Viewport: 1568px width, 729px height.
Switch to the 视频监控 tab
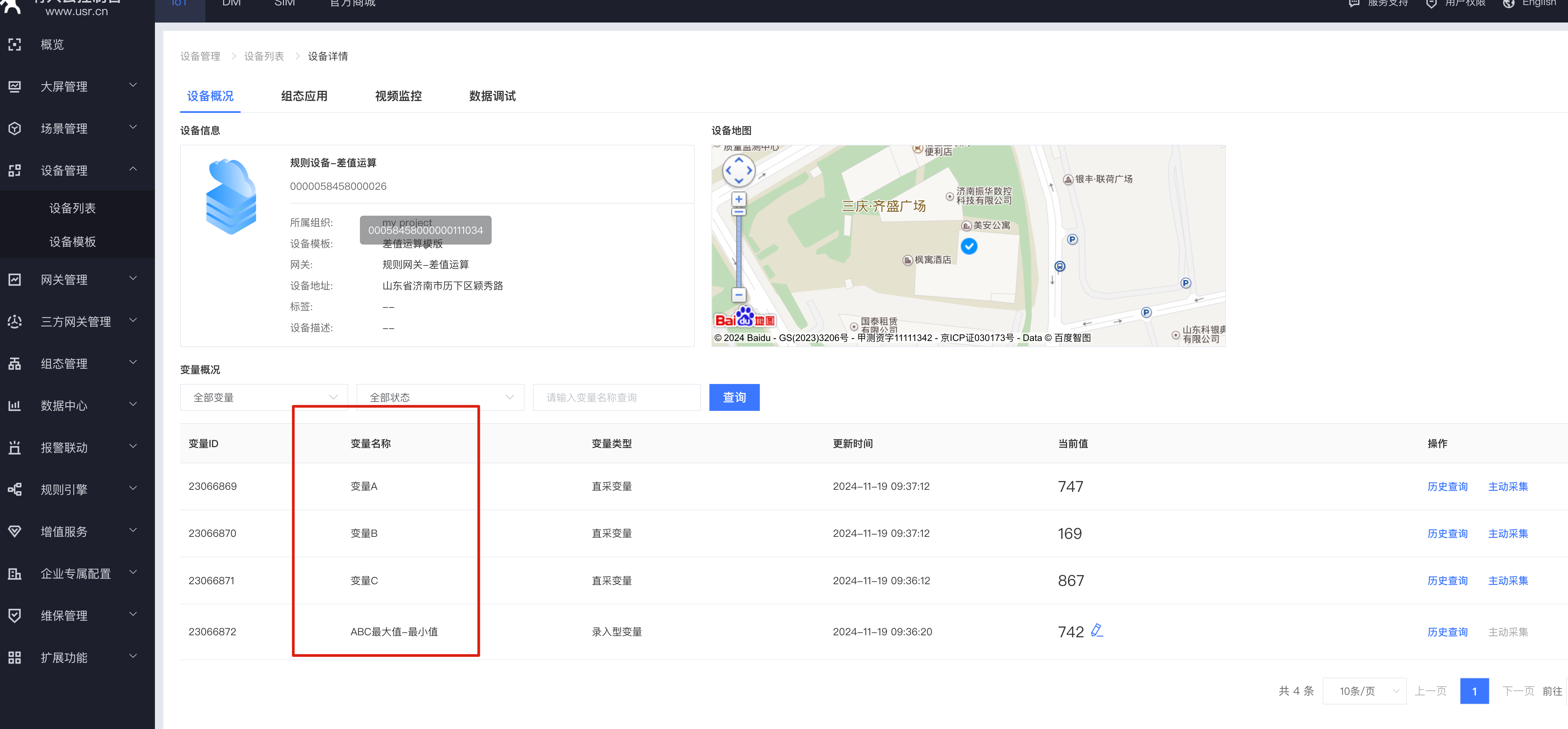pos(398,96)
